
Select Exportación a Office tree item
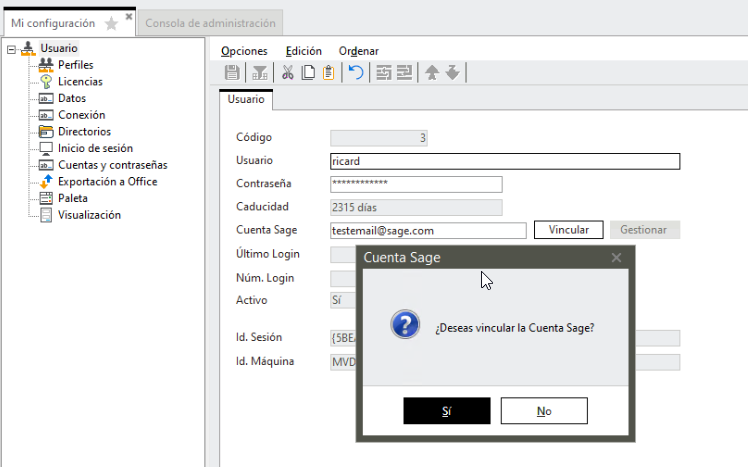(107, 182)
